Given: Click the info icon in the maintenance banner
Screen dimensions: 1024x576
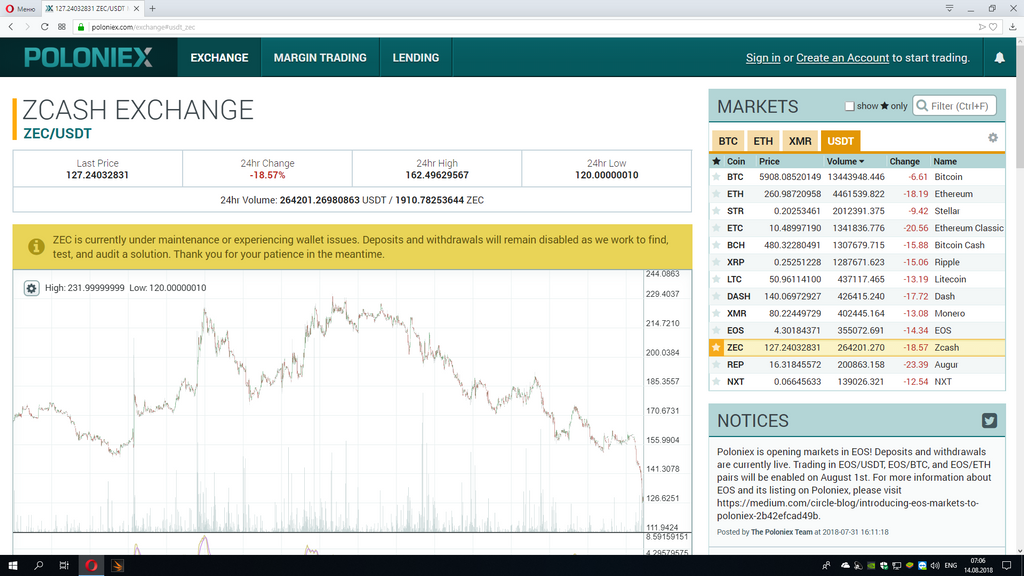Looking at the screenshot, I should 36,247.
